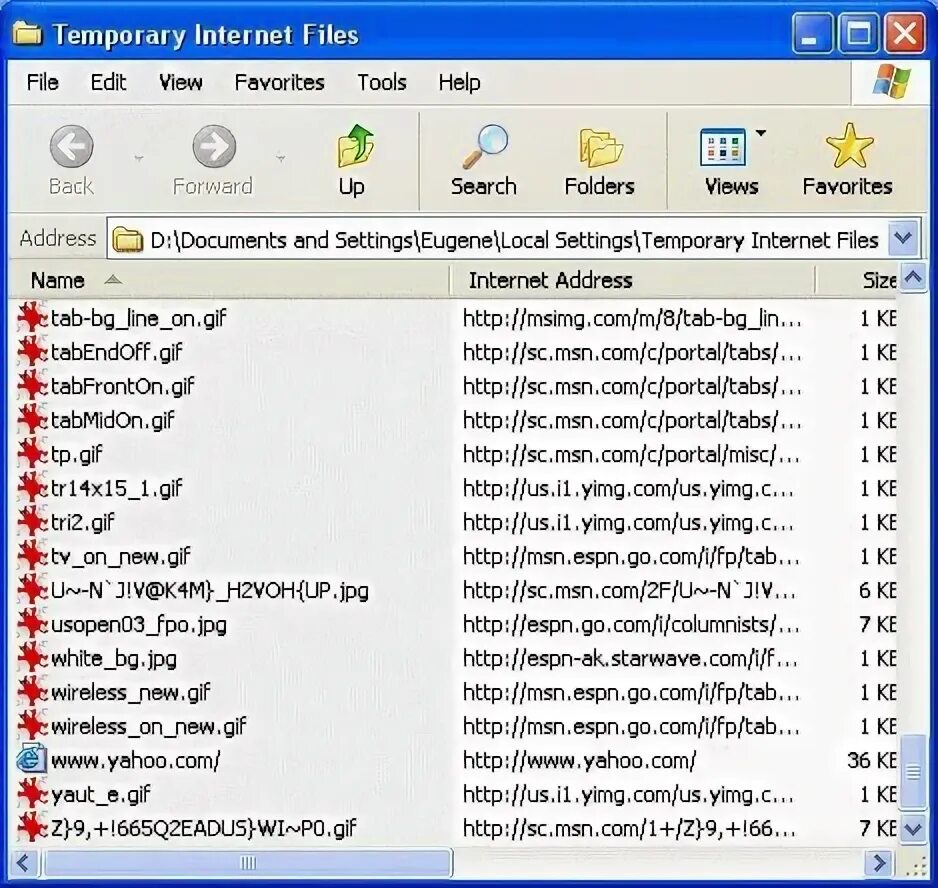Select the tabEndOff.gif file icon
This screenshot has width=938, height=888.
32,352
